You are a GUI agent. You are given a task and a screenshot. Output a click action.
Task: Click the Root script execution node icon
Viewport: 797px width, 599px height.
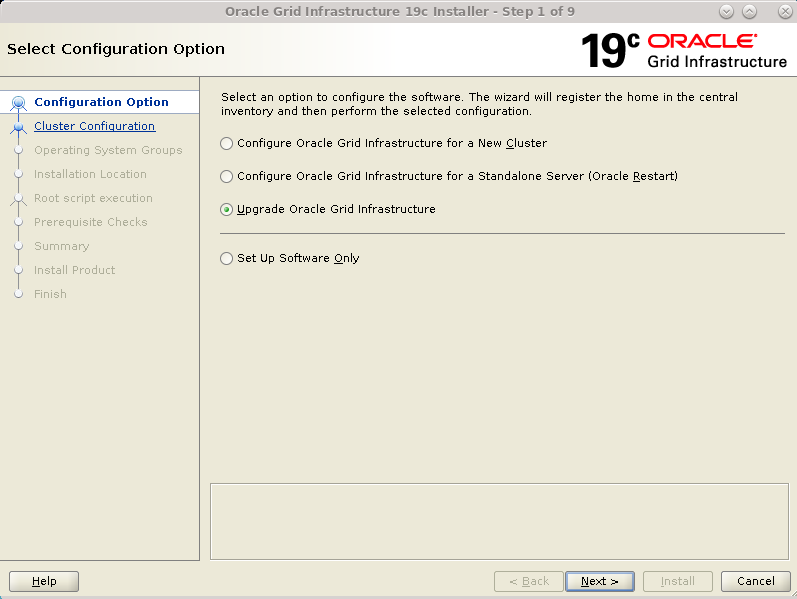18,199
